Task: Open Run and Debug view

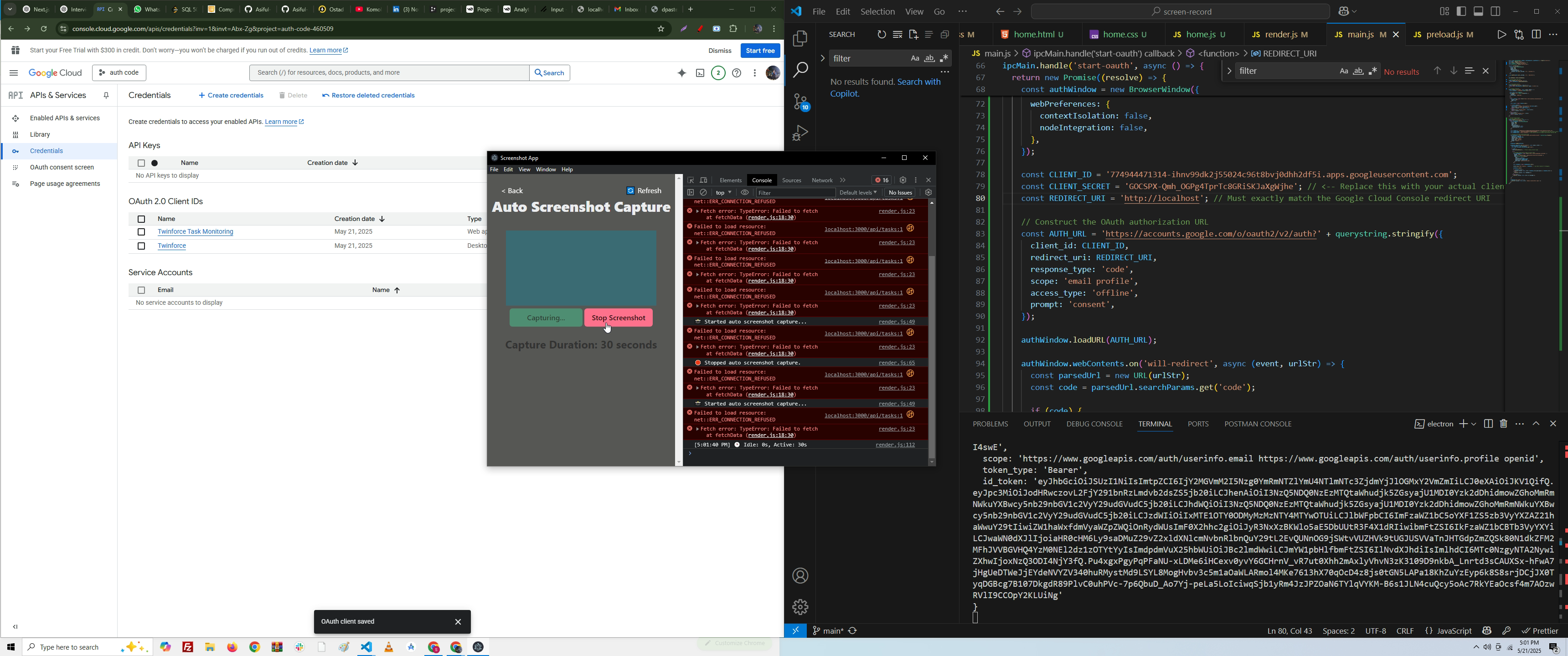Action: (800, 133)
